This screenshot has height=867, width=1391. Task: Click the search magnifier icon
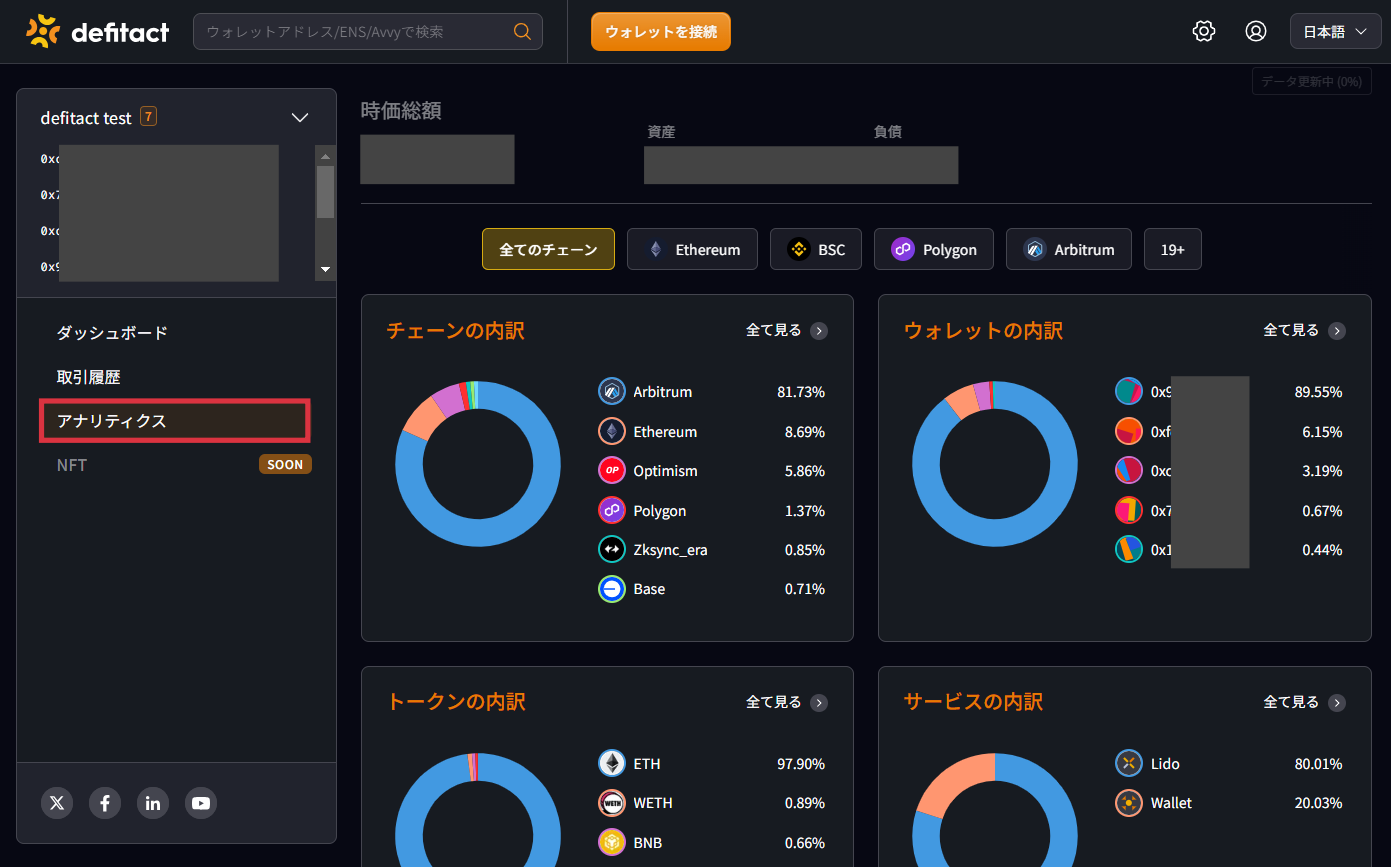pyautogui.click(x=522, y=31)
